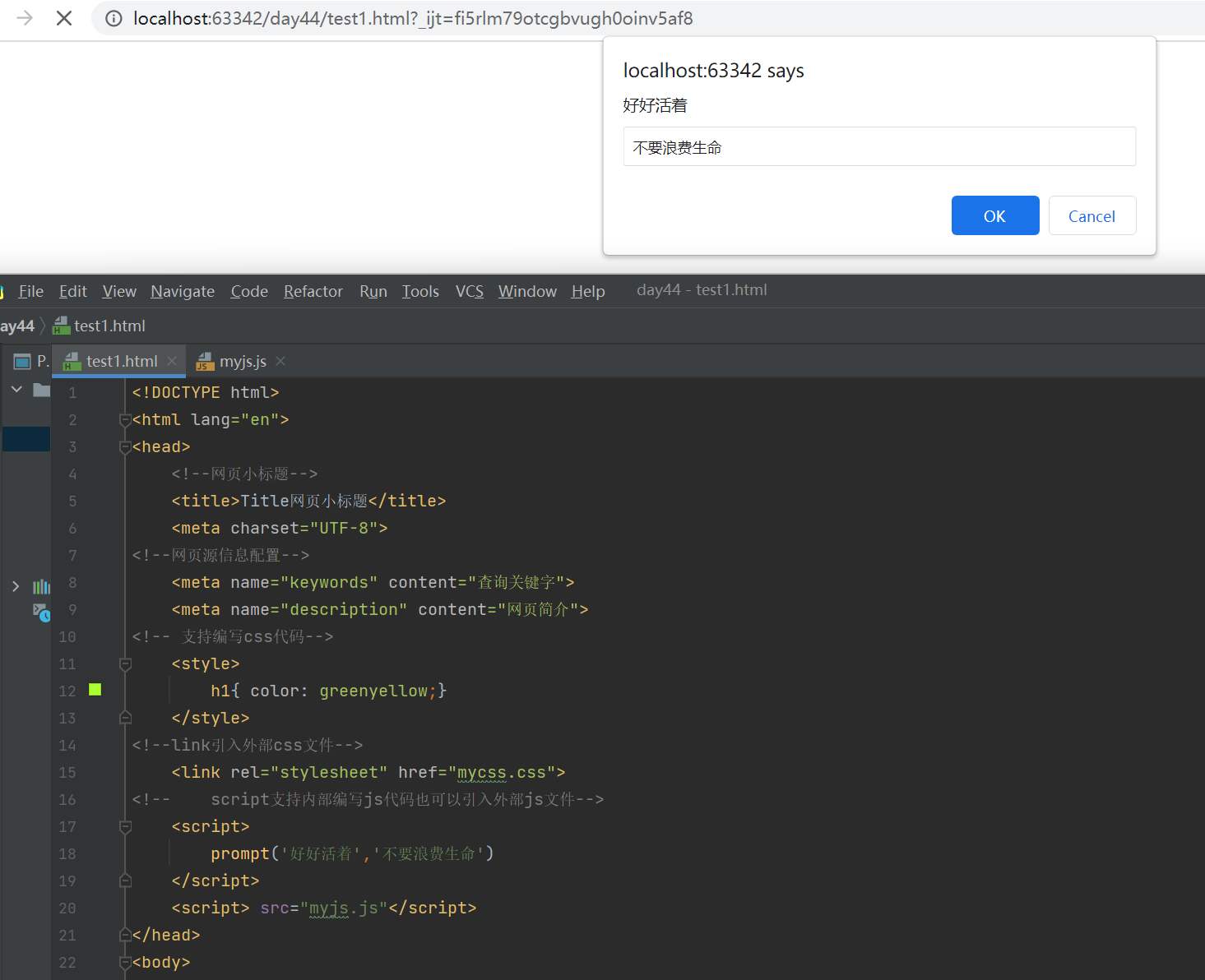Select the External Libraries icon
This screenshot has height=980, width=1205.
pyautogui.click(x=41, y=586)
